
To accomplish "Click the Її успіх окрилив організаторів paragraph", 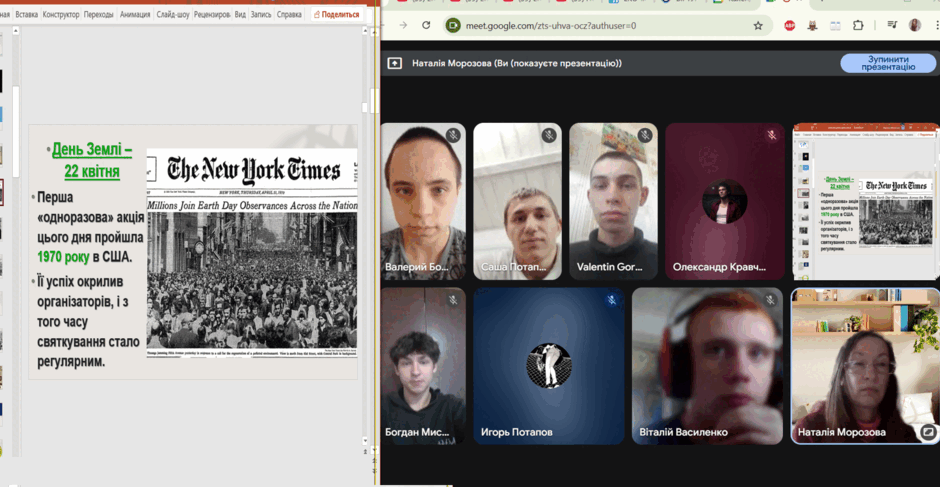I will point(89,321).
